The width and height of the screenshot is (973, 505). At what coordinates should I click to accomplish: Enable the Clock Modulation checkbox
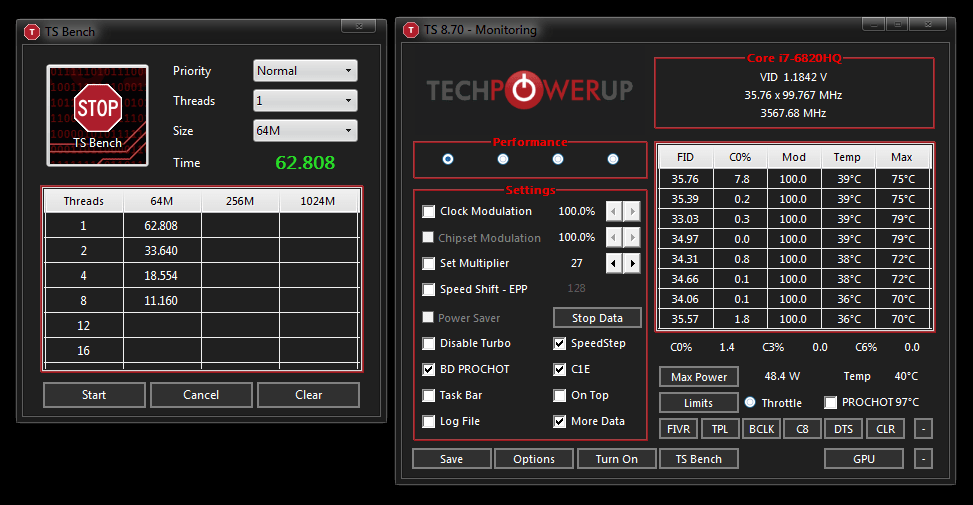pos(428,212)
